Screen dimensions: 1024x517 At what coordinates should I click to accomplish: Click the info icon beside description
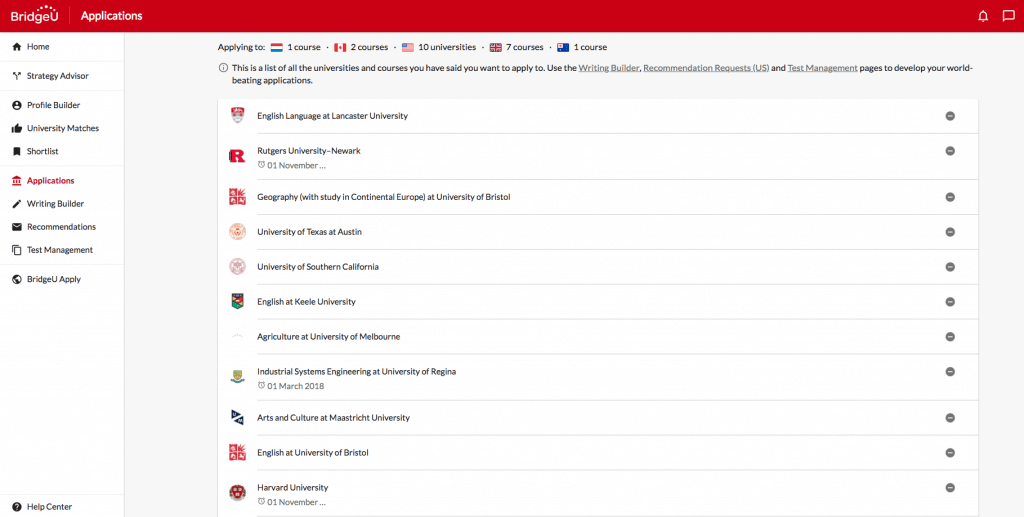[223, 68]
